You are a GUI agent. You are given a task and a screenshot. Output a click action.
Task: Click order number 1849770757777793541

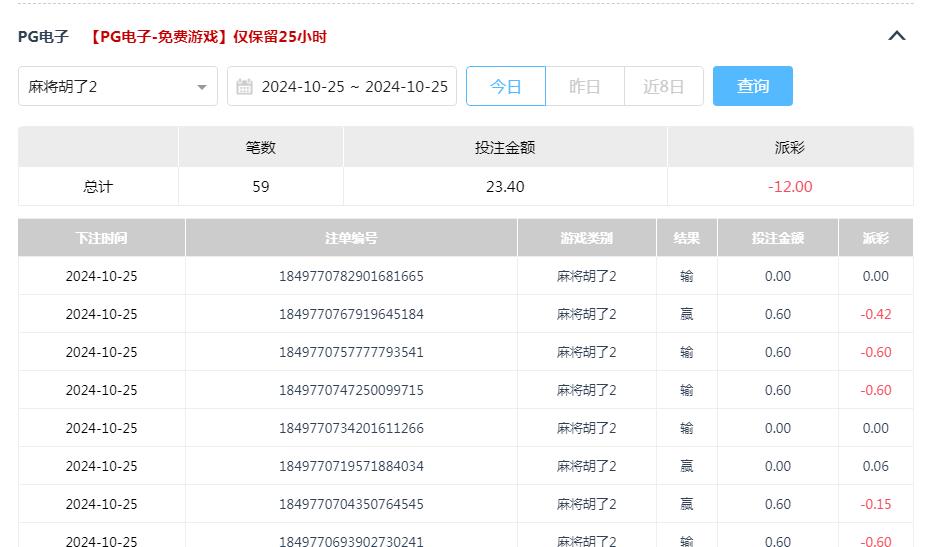(351, 352)
